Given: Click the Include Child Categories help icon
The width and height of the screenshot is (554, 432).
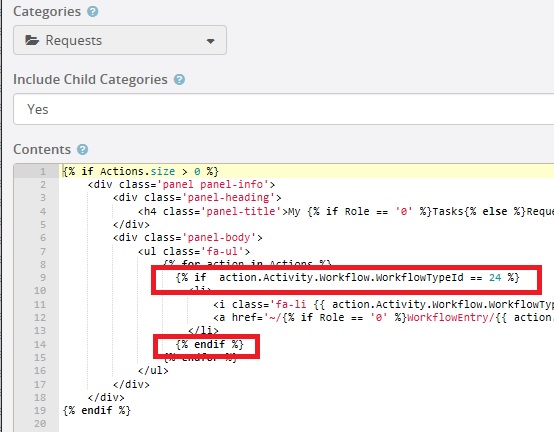Looking at the screenshot, I should [179, 79].
